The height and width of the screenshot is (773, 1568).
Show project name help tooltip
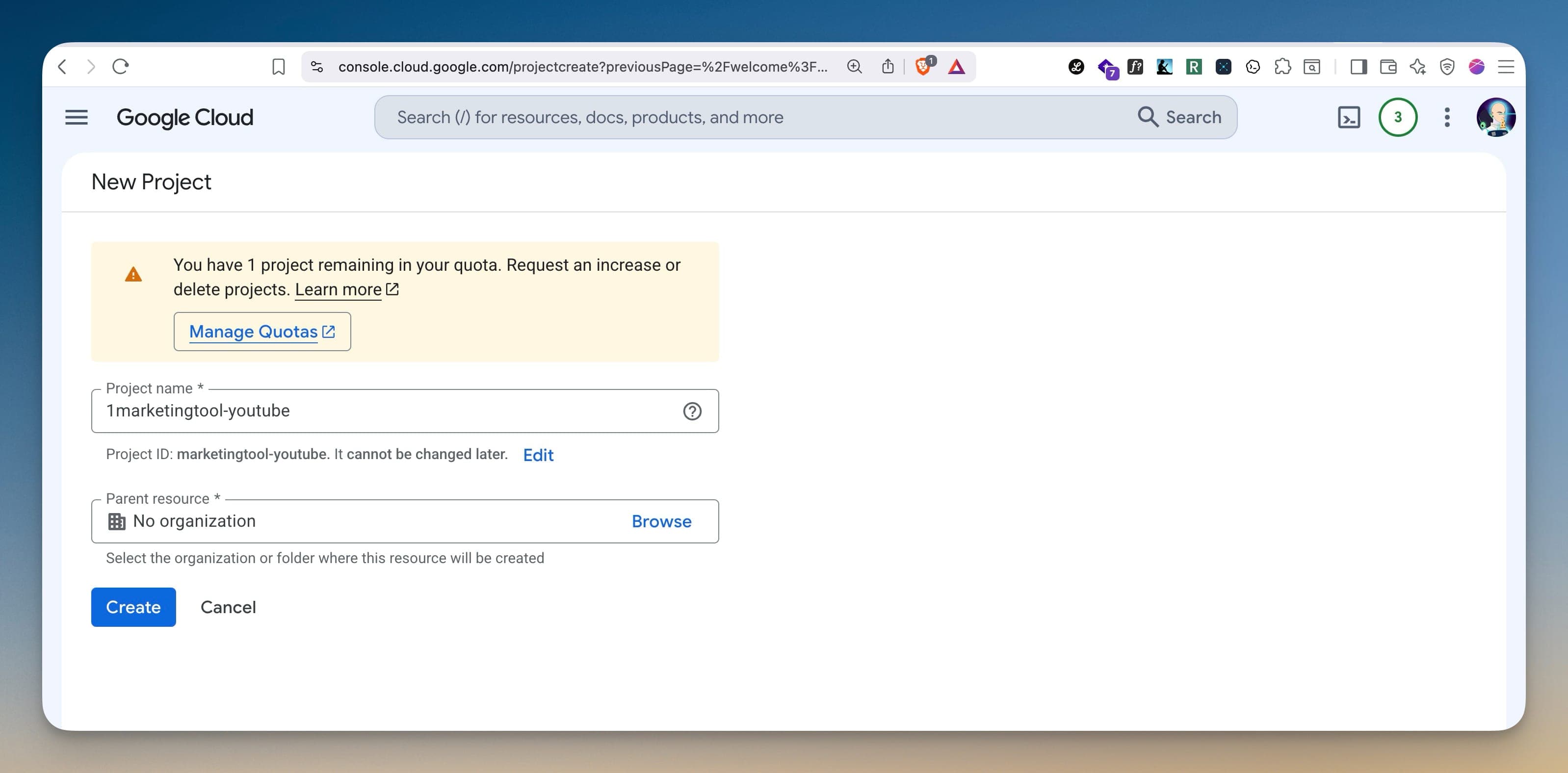pos(692,411)
